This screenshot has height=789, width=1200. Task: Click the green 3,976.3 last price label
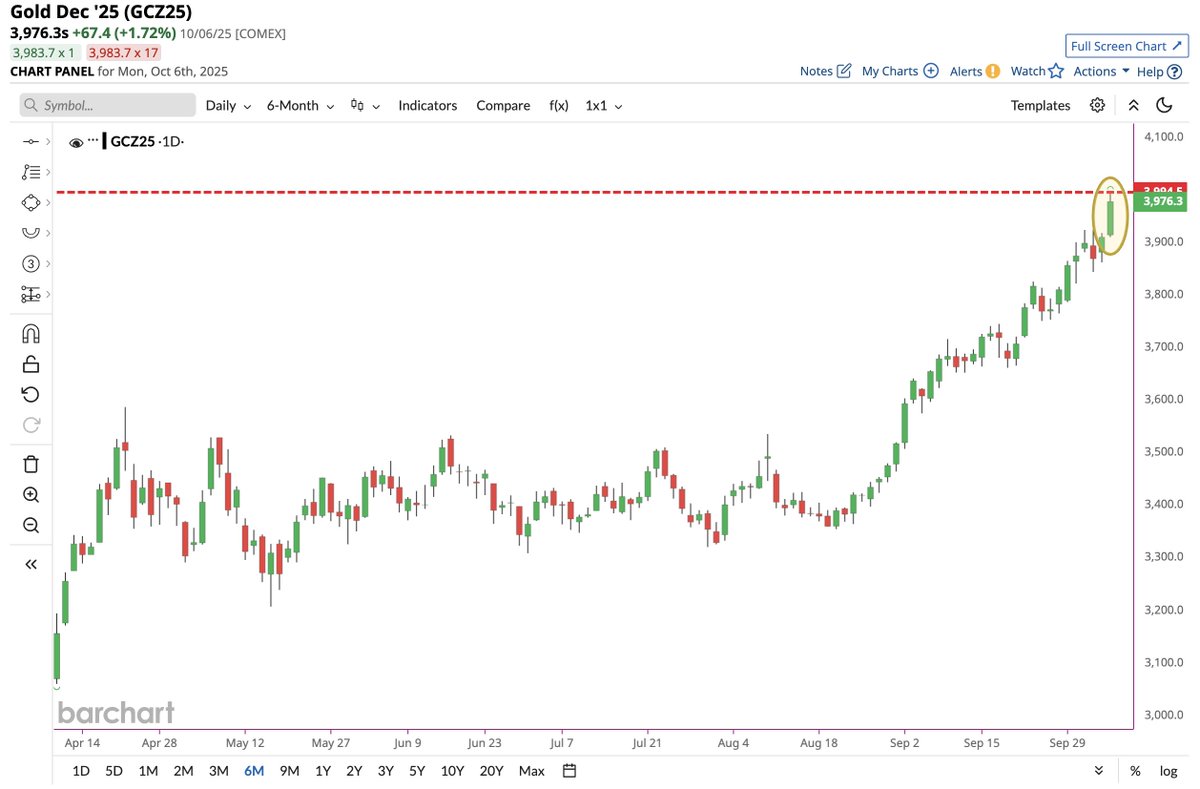coord(1161,201)
